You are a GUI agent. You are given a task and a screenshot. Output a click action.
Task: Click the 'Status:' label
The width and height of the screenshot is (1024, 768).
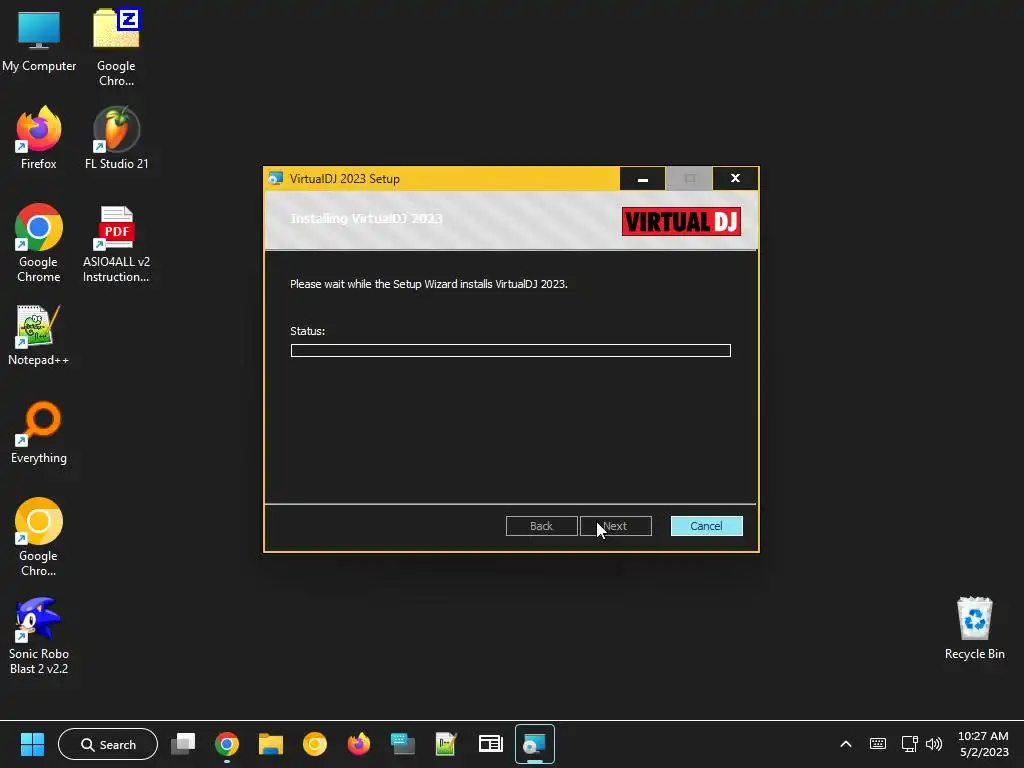[308, 331]
